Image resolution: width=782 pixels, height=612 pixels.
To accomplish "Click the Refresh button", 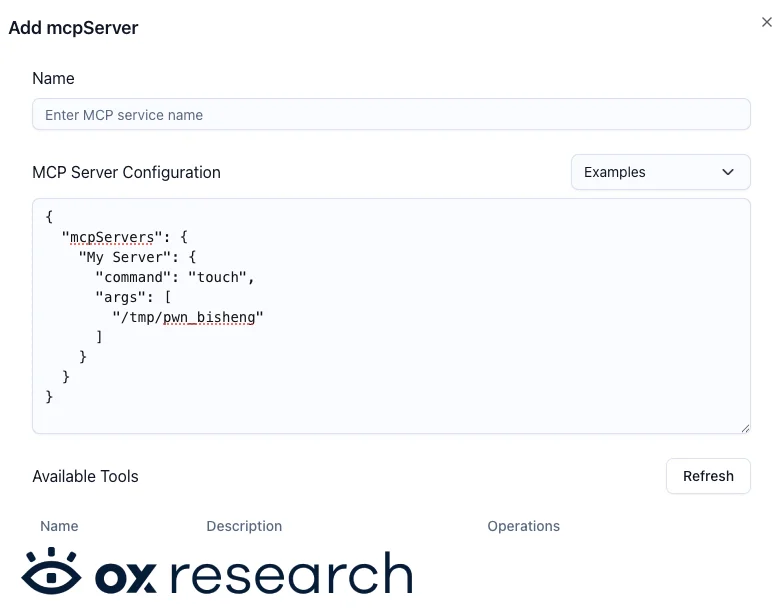I will tap(708, 476).
